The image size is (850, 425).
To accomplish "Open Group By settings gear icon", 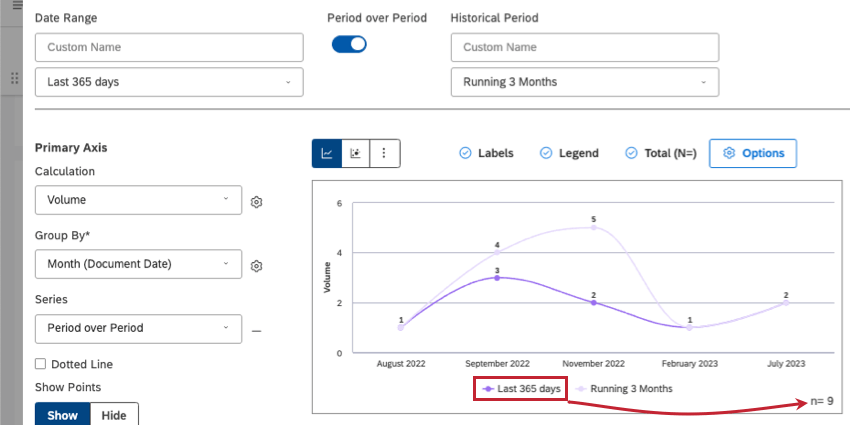I will click(257, 266).
